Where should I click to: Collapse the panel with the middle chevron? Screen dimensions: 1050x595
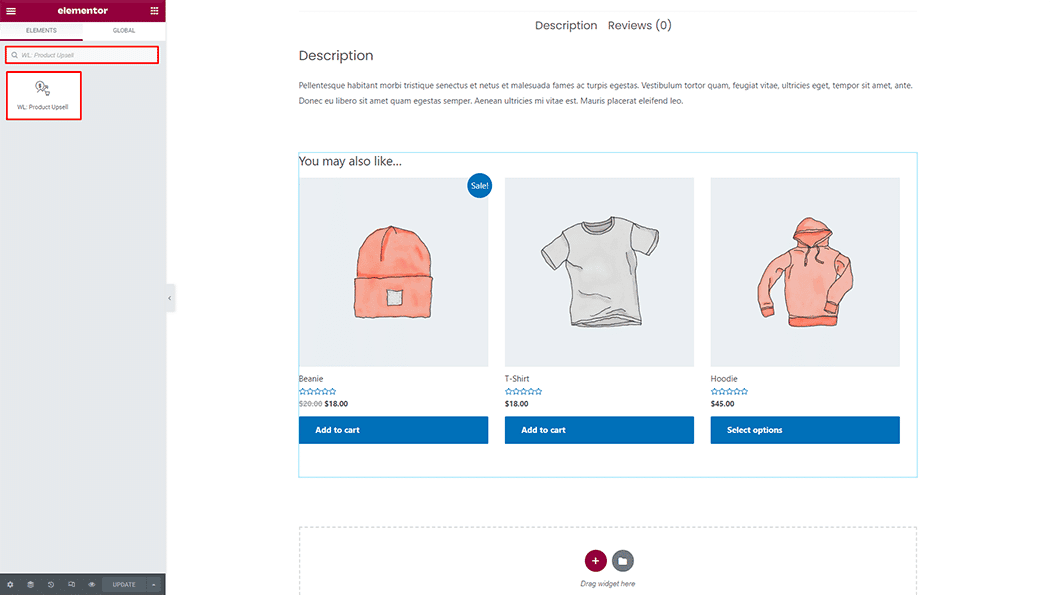coord(169,297)
